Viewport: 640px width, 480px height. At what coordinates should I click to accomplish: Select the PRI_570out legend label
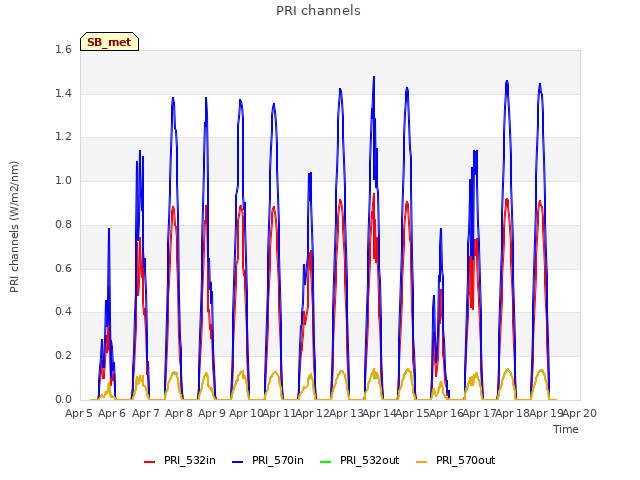[x=465, y=460]
